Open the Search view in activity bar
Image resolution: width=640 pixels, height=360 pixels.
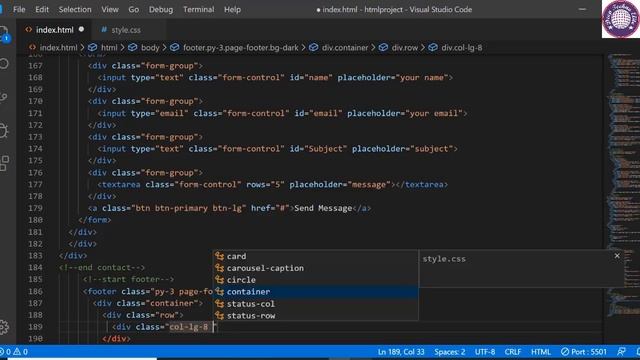[x=3, y=64]
